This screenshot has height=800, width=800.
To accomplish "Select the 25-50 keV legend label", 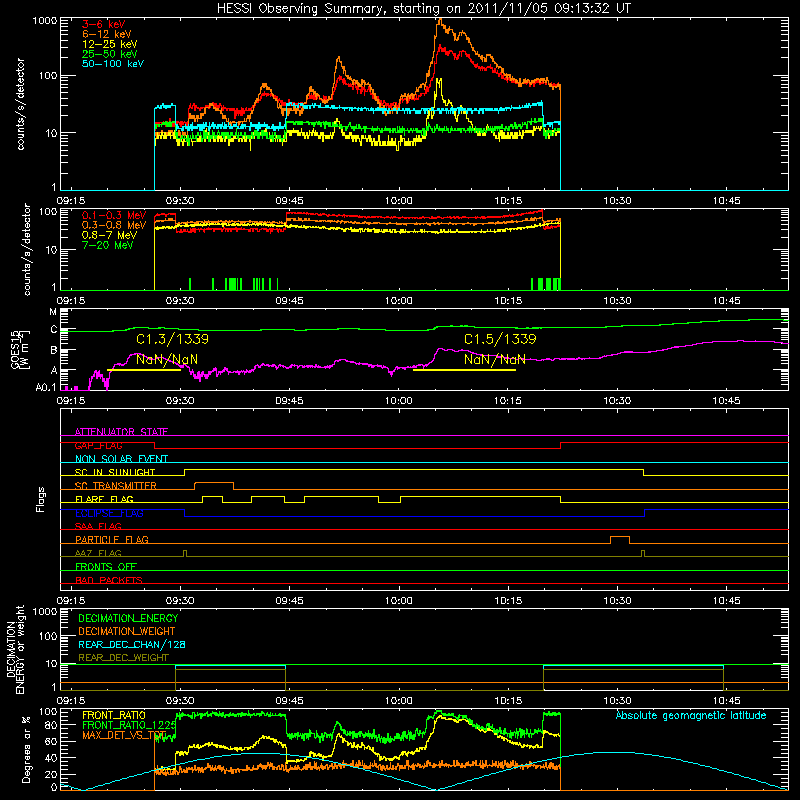I will click(110, 54).
